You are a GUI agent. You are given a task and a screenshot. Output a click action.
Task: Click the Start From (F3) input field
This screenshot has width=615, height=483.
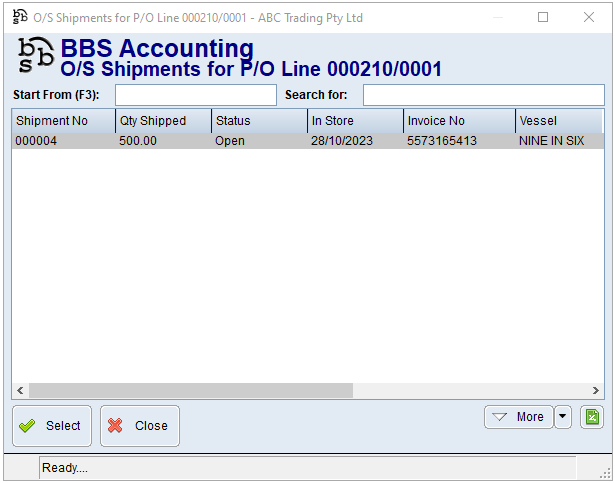click(196, 95)
